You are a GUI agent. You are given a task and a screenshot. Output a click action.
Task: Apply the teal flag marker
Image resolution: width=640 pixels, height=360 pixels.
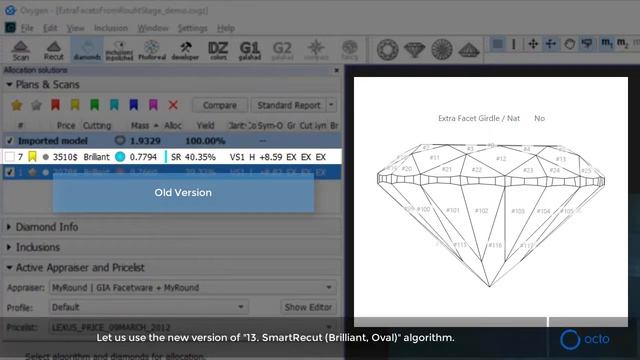(x=114, y=105)
